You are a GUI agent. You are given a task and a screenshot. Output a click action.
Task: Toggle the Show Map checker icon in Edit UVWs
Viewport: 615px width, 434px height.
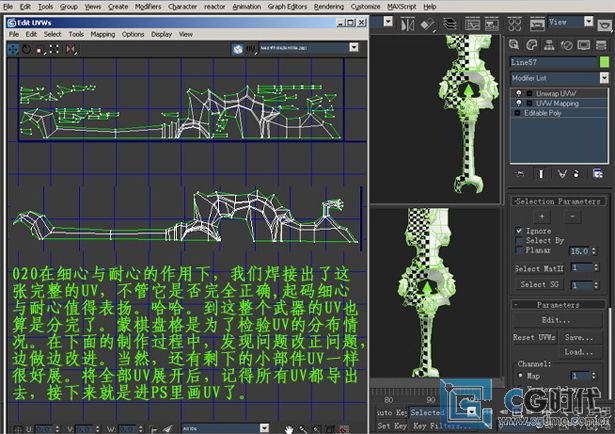click(x=237, y=49)
